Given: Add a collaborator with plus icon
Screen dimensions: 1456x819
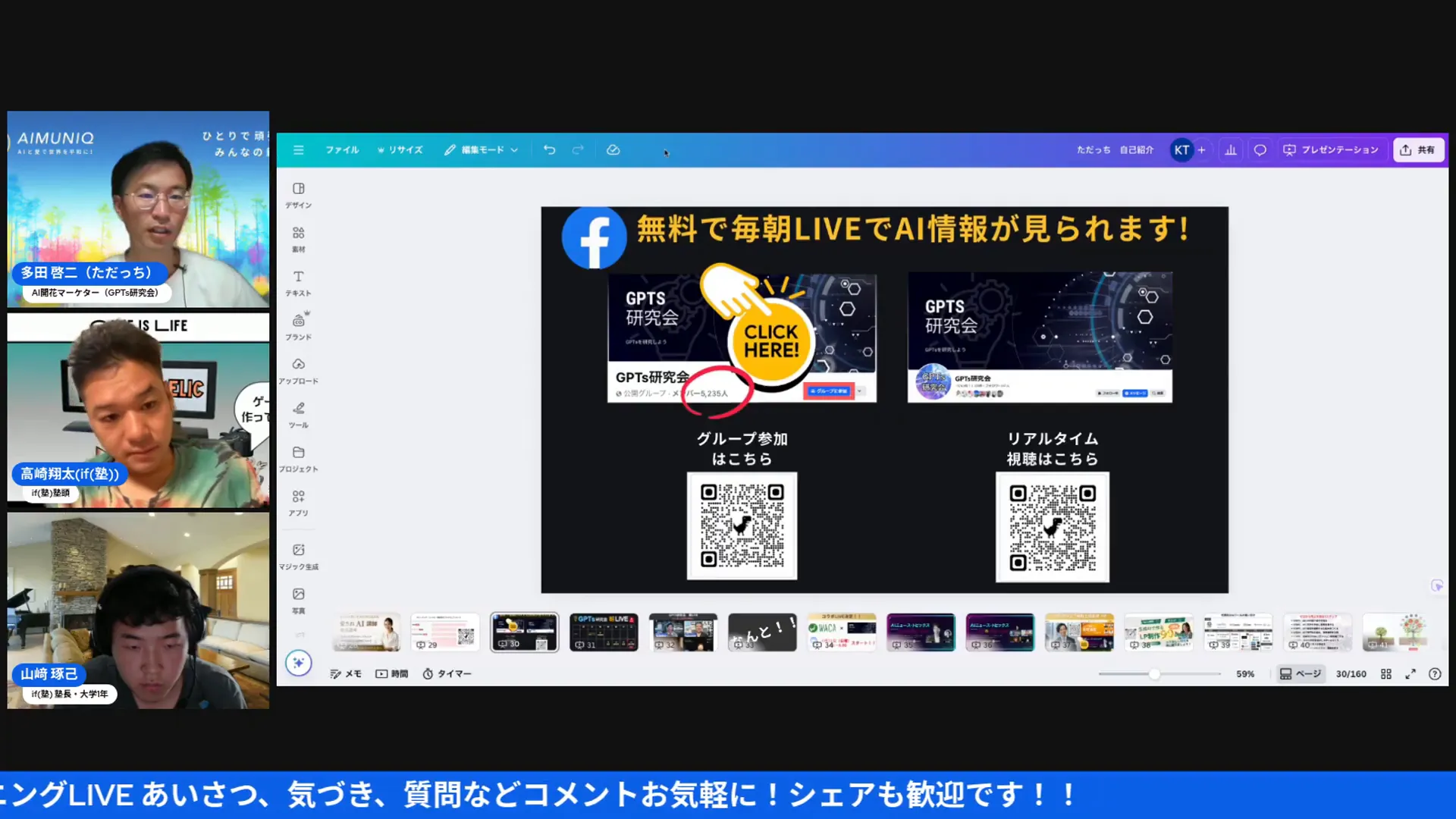Looking at the screenshot, I should [x=1202, y=150].
